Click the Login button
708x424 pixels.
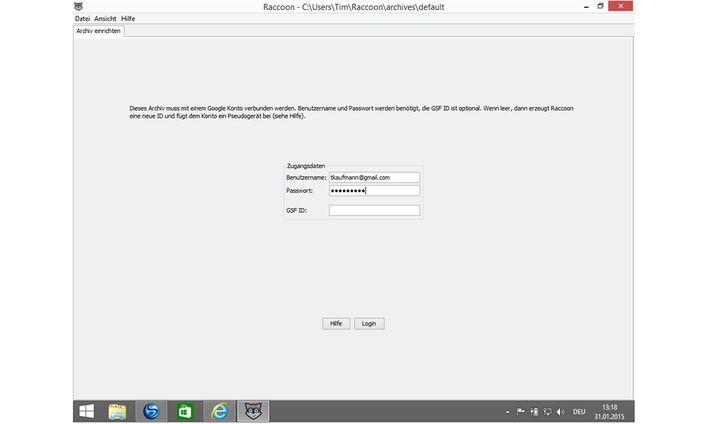click(369, 324)
